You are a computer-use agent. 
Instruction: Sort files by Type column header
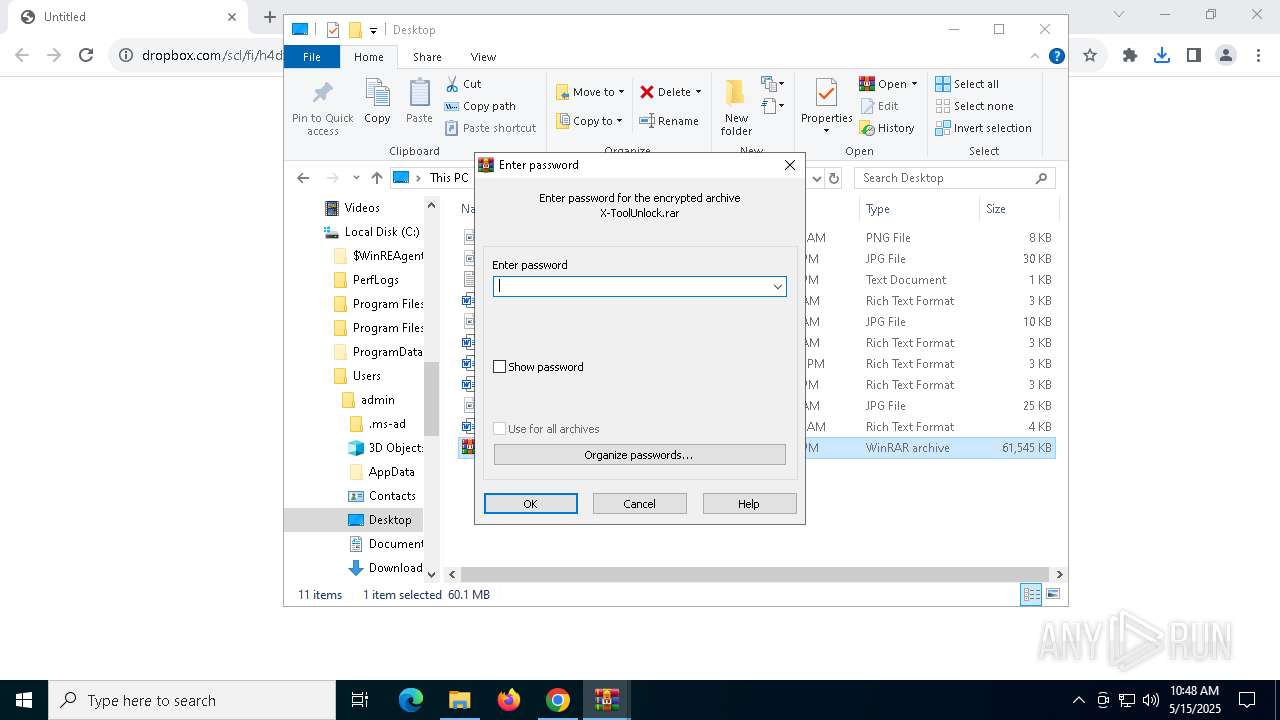[x=919, y=209]
